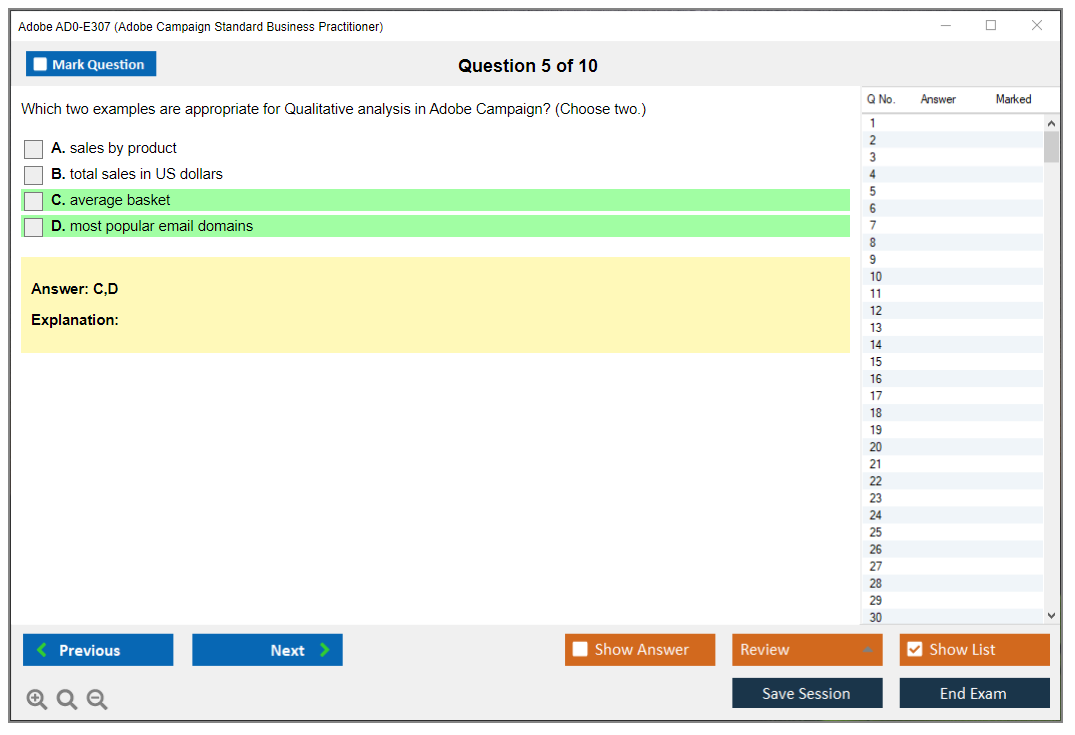Select option D most popular email domains
This screenshot has width=1075, height=735.
click(34, 227)
